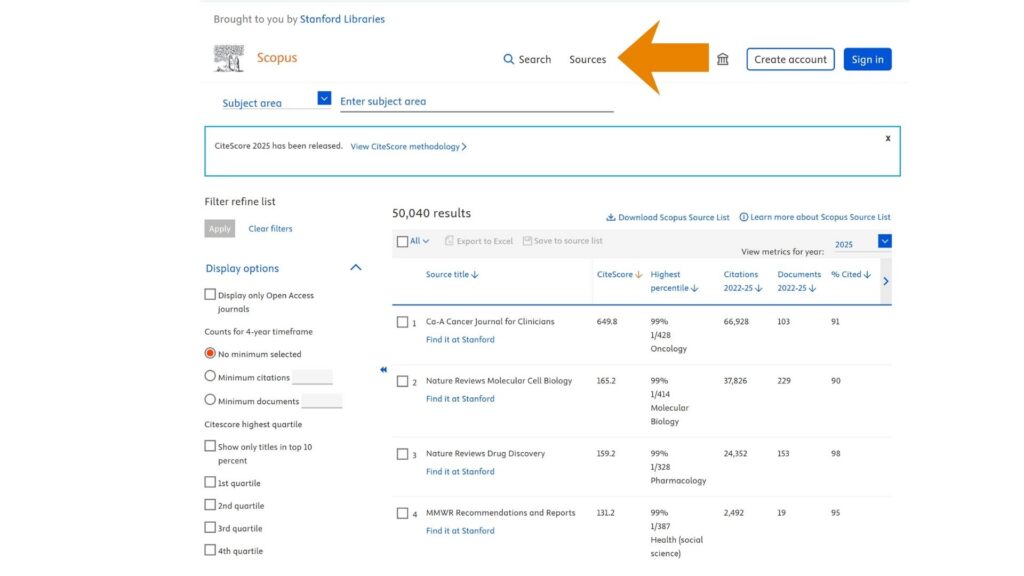The width and height of the screenshot is (1024, 576).
Task: Check 2nd quartile filter
Action: pyautogui.click(x=210, y=505)
